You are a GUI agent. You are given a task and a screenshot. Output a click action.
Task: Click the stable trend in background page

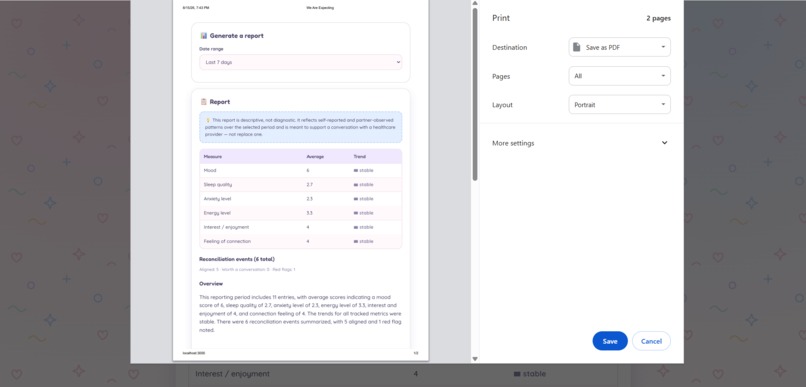(x=529, y=374)
